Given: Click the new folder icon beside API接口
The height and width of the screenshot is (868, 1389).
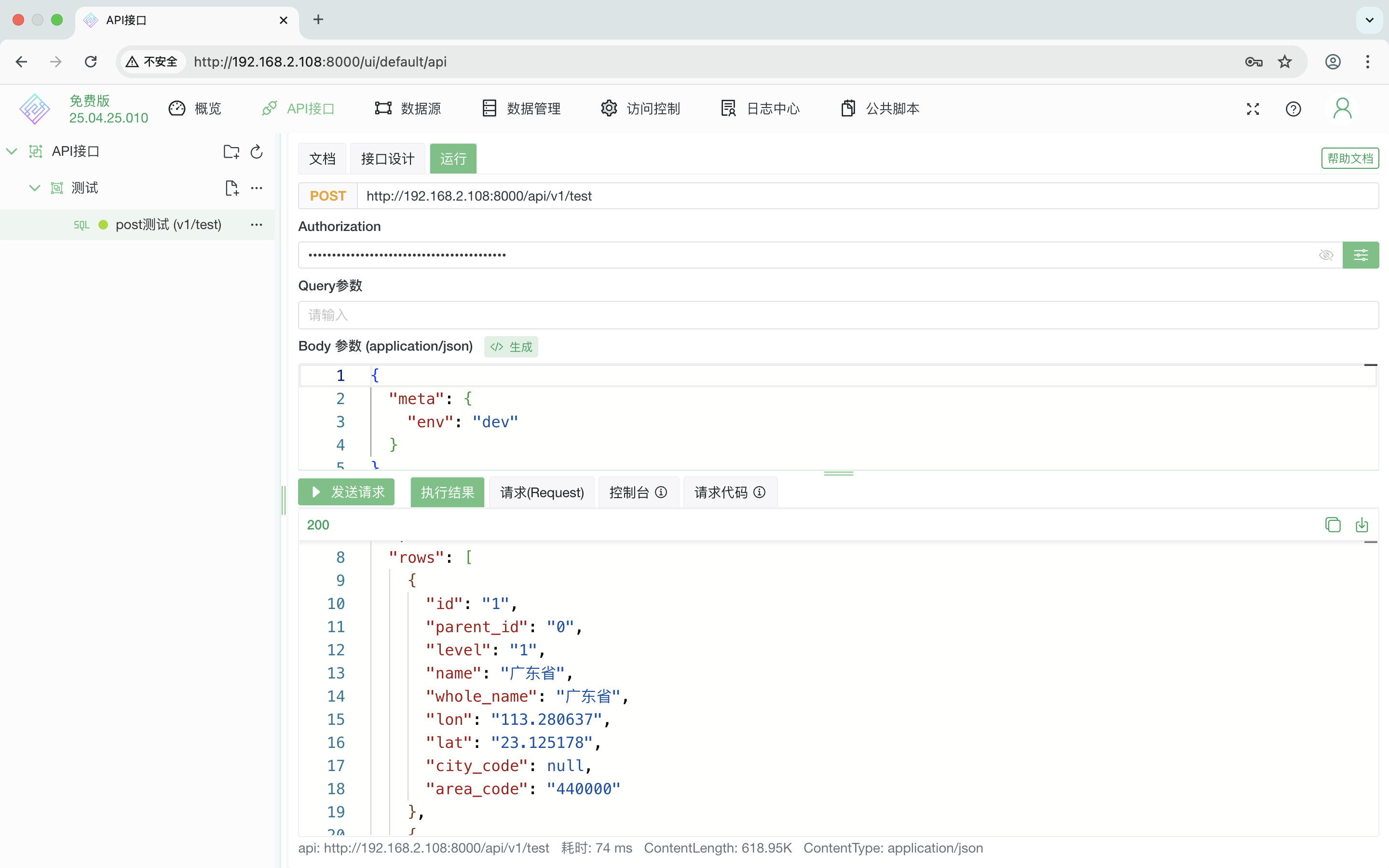Looking at the screenshot, I should tap(231, 151).
